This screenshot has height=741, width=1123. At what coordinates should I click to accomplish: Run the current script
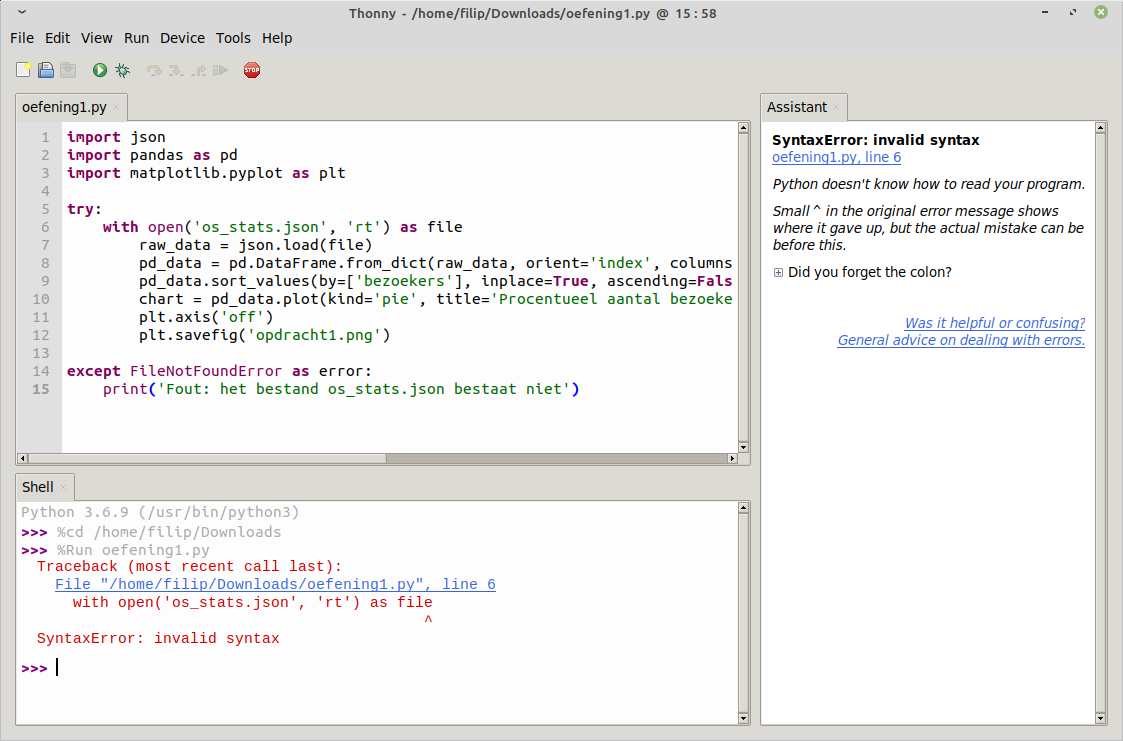point(97,70)
